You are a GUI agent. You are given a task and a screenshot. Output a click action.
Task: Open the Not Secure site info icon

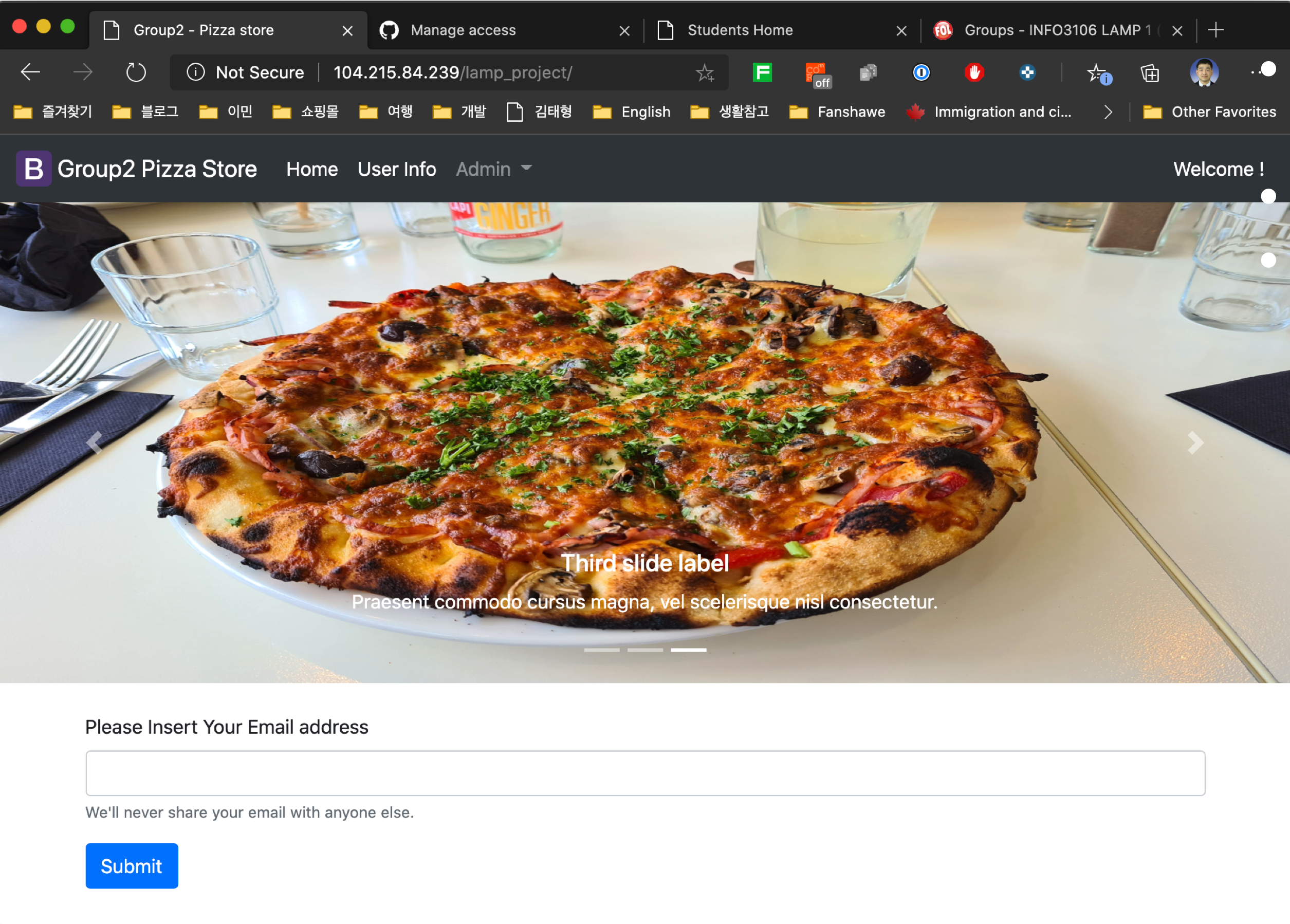coord(196,72)
